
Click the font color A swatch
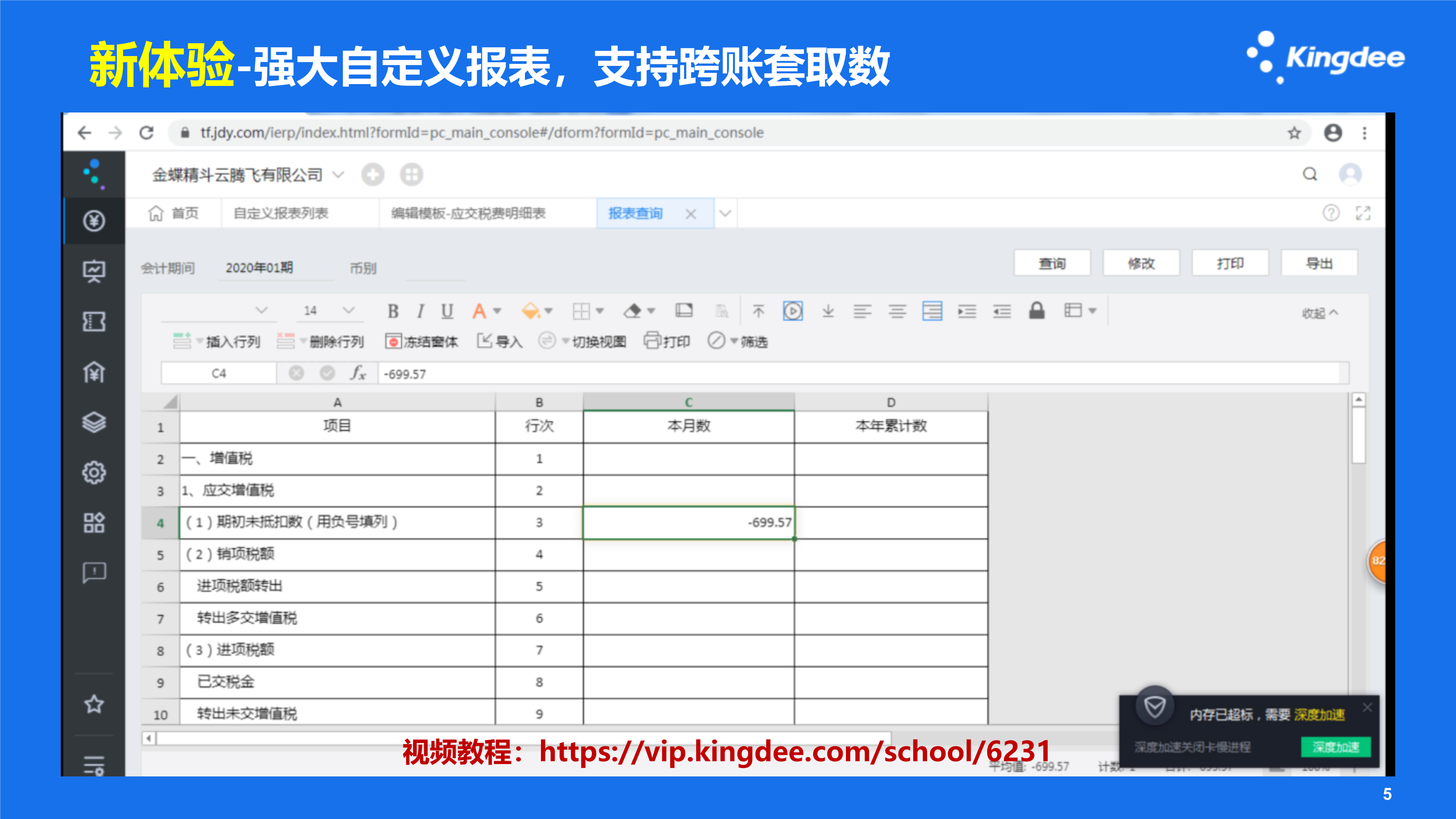(x=479, y=311)
